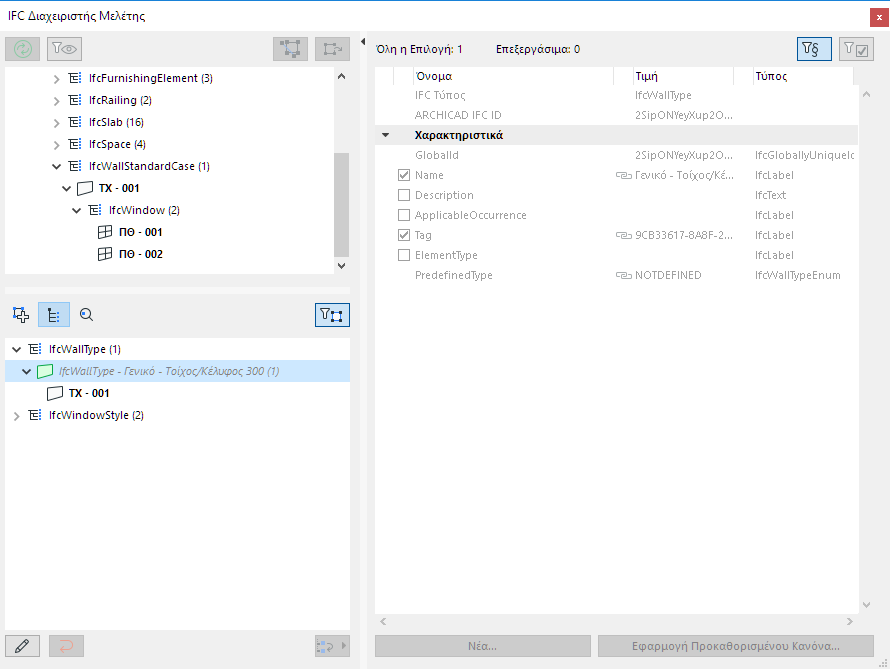Click the upper tree scroll-up arrow
Screen dimensions: 890x669
click(x=341, y=76)
